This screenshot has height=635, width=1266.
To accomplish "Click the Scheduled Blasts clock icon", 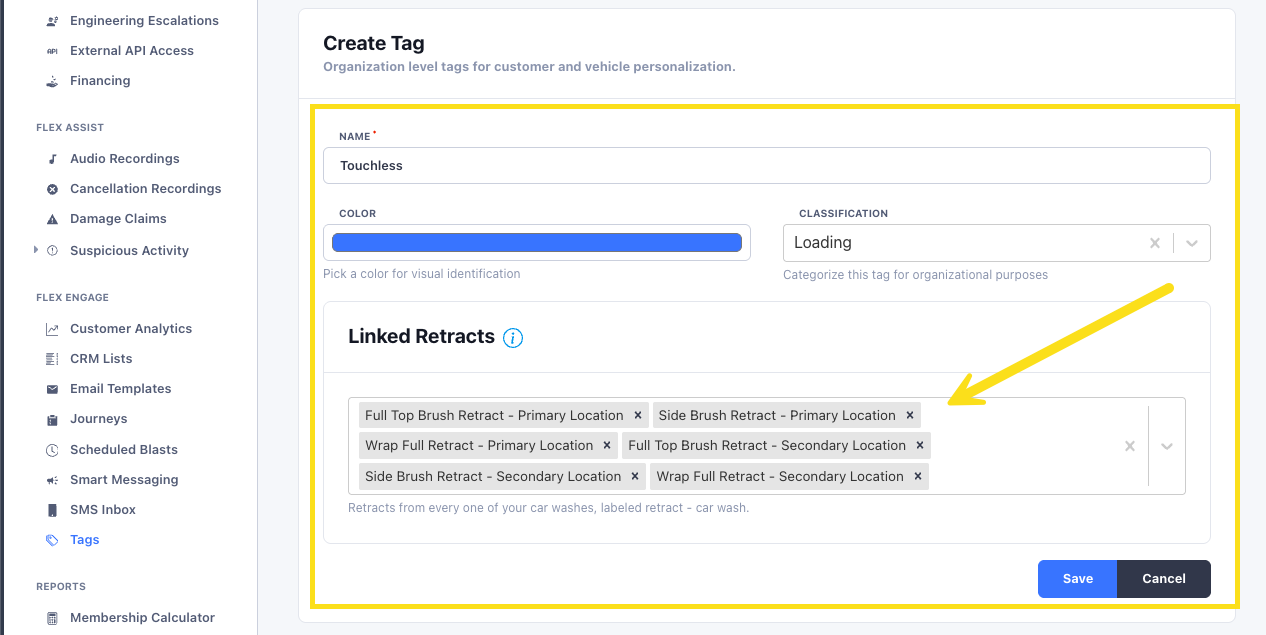I will [52, 450].
